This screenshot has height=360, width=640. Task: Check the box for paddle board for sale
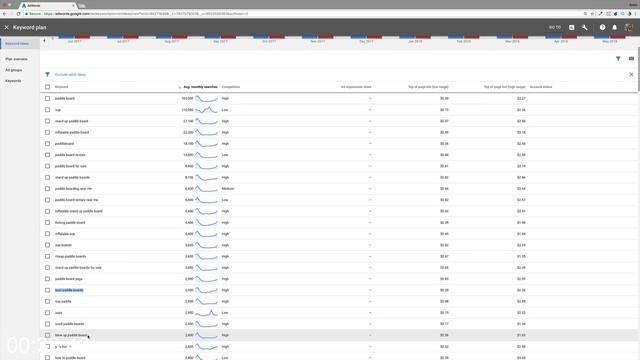pyautogui.click(x=47, y=166)
